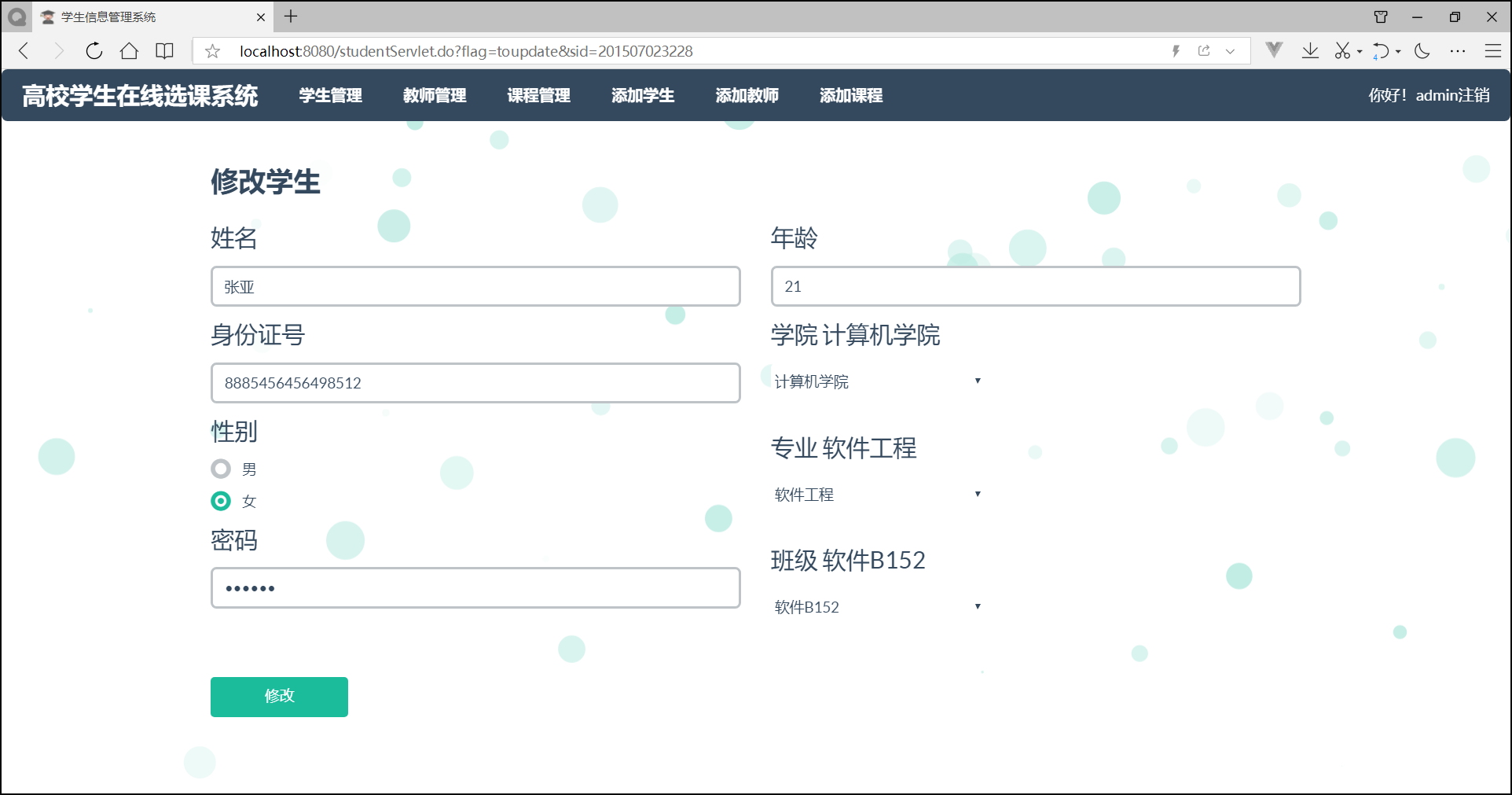Click the 年龄 input field showing 21

point(1036,286)
